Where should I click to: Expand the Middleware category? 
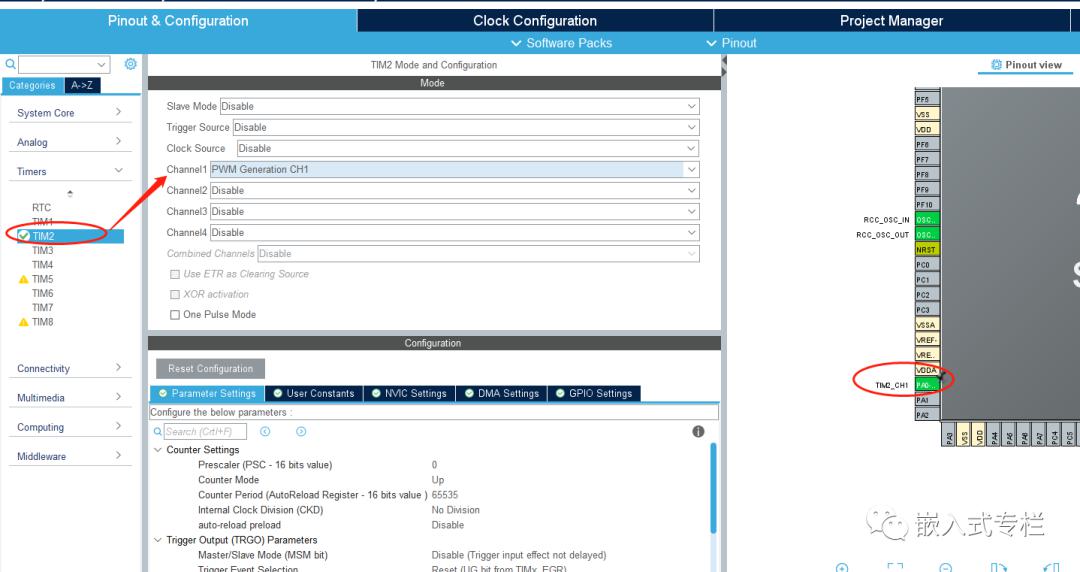pyautogui.click(x=70, y=456)
